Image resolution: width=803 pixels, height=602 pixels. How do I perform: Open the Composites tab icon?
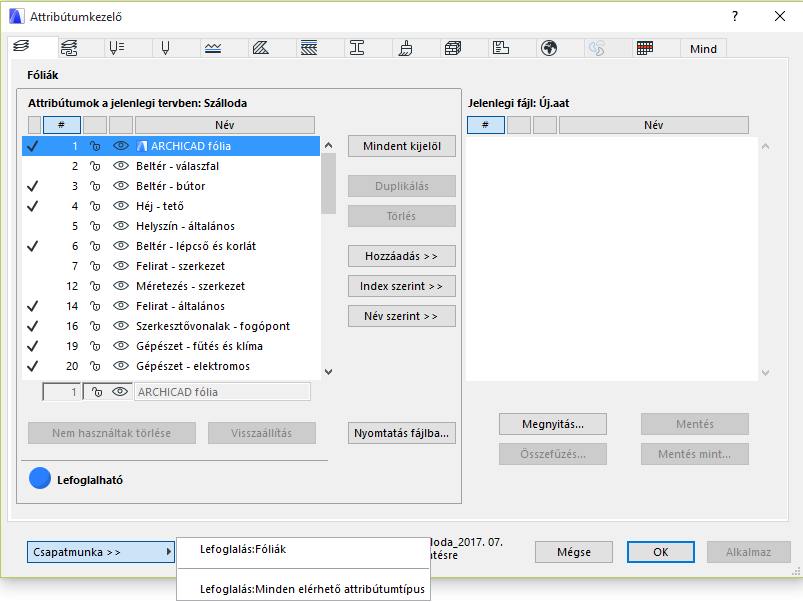pyautogui.click(x=309, y=48)
